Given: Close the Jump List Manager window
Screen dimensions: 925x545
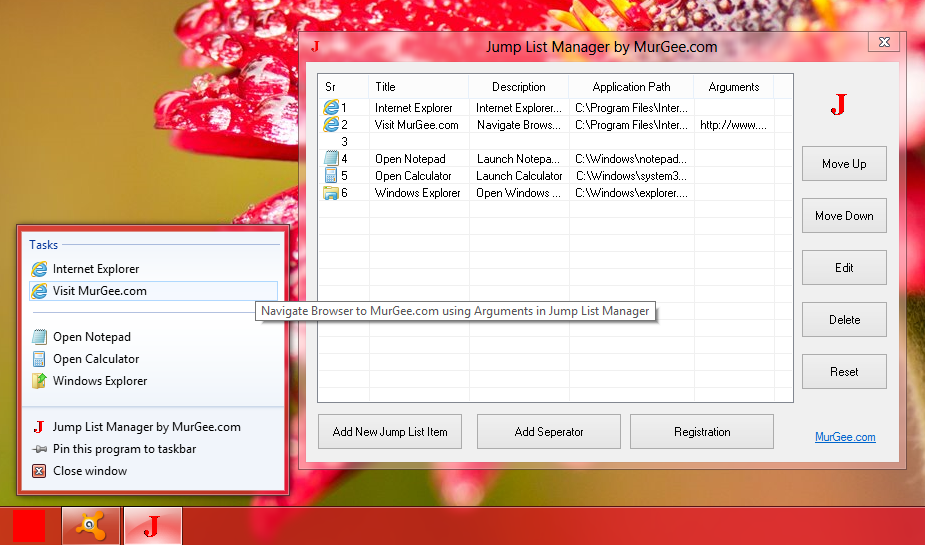Looking at the screenshot, I should (x=884, y=42).
